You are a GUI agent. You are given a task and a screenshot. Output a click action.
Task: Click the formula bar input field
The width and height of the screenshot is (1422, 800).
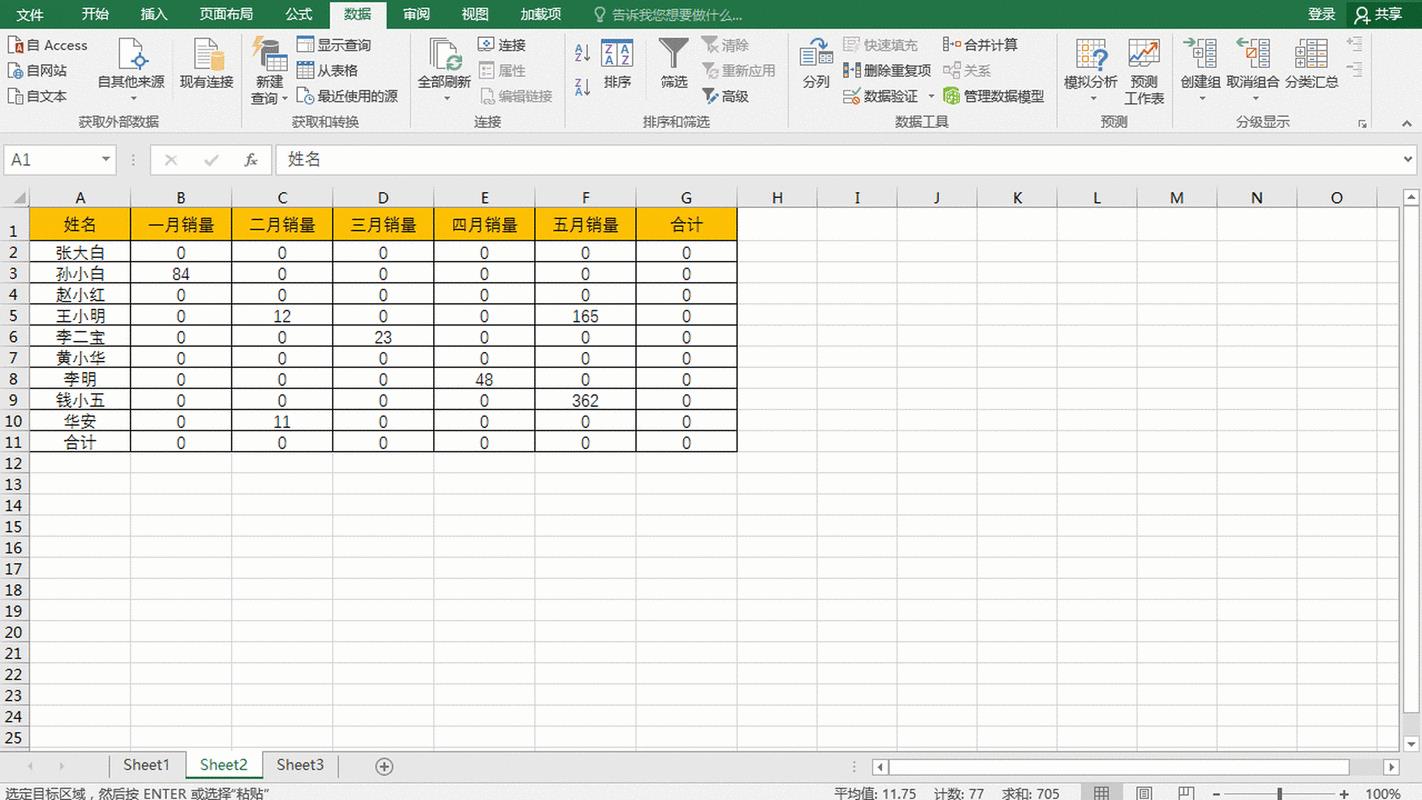click(x=840, y=160)
